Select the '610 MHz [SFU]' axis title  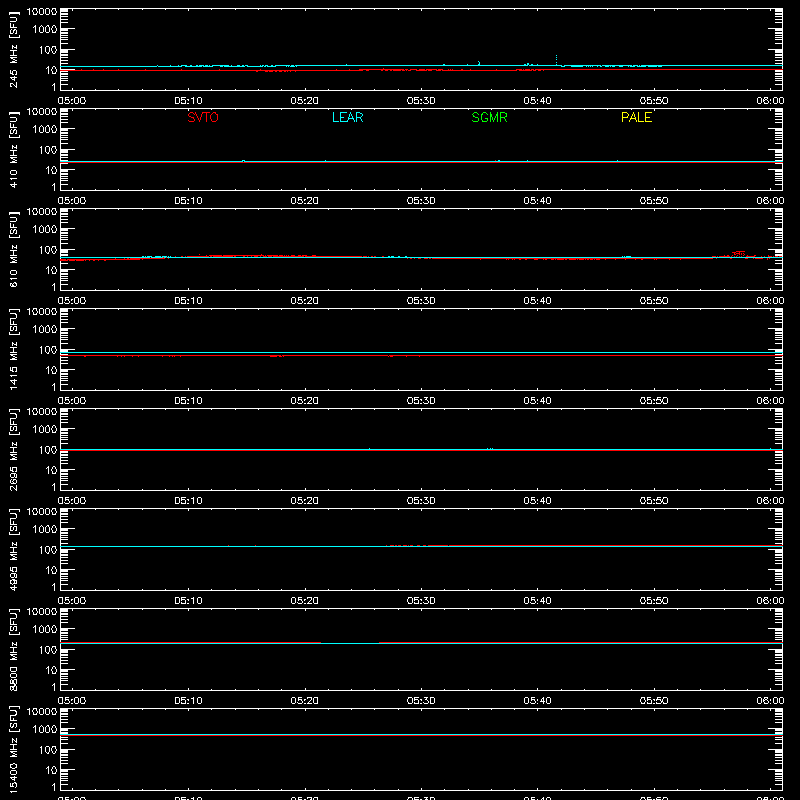pyautogui.click(x=13, y=250)
